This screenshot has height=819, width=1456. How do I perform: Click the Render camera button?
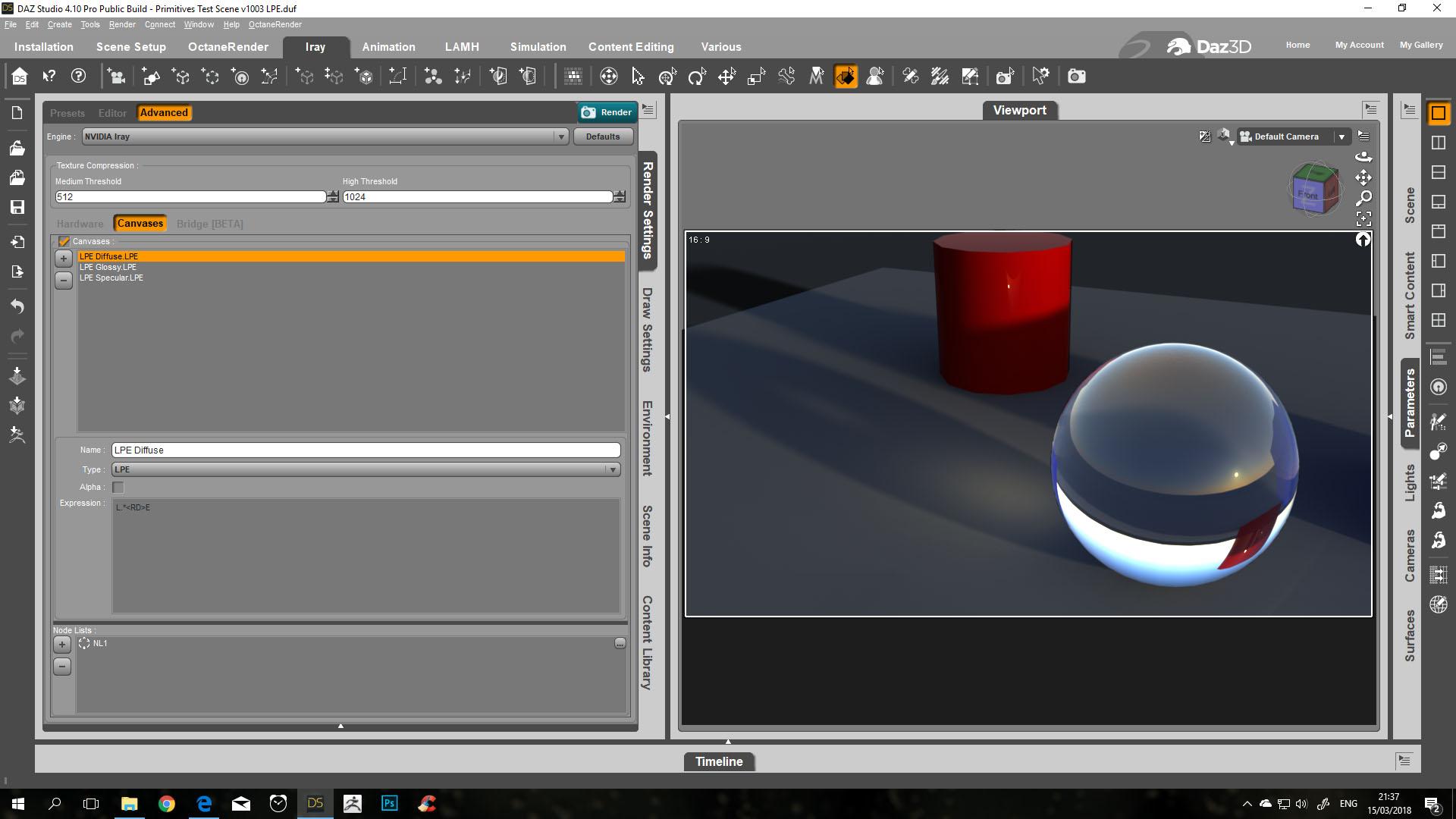(606, 112)
